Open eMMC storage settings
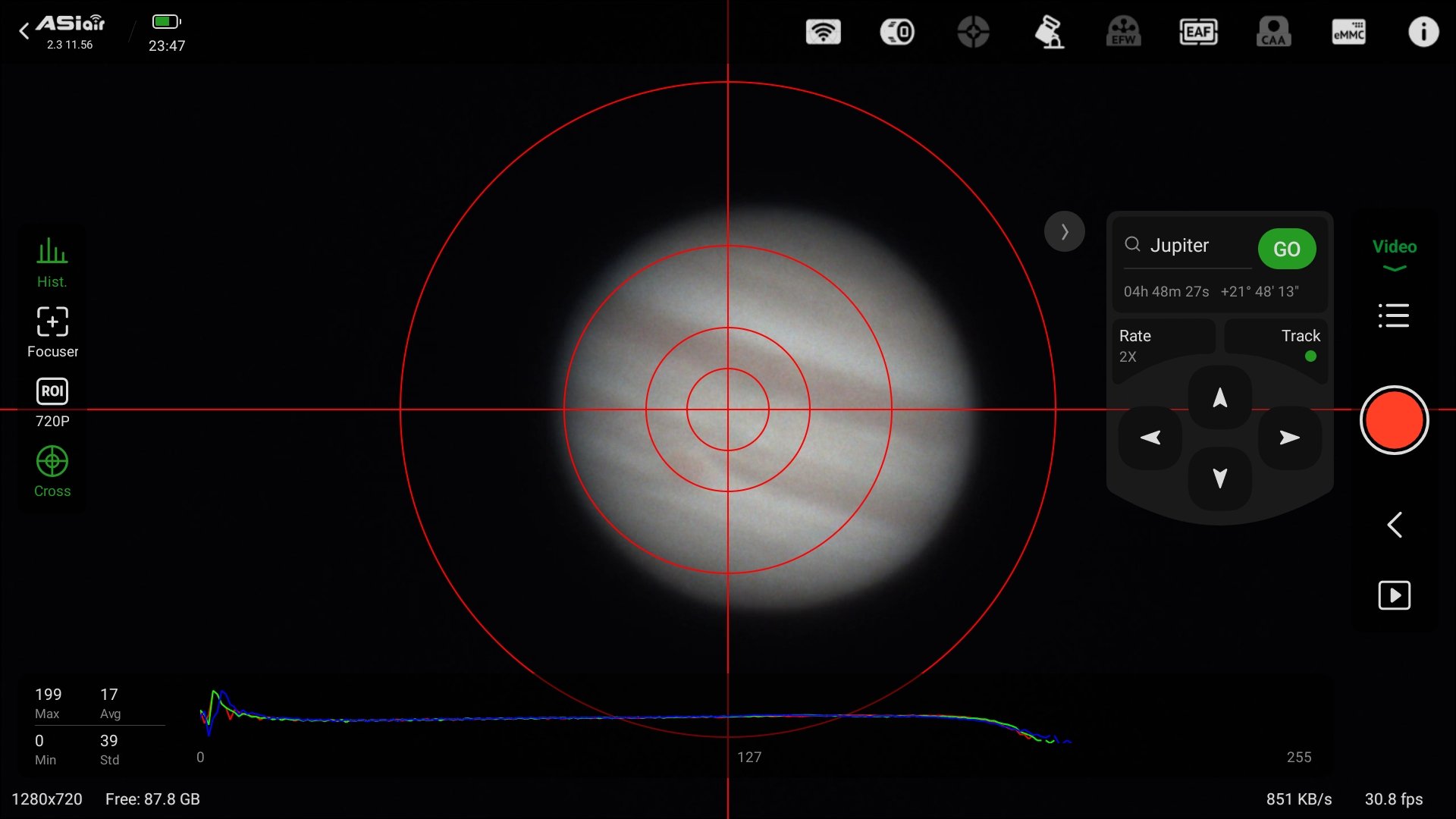The image size is (1456, 819). (x=1348, y=32)
